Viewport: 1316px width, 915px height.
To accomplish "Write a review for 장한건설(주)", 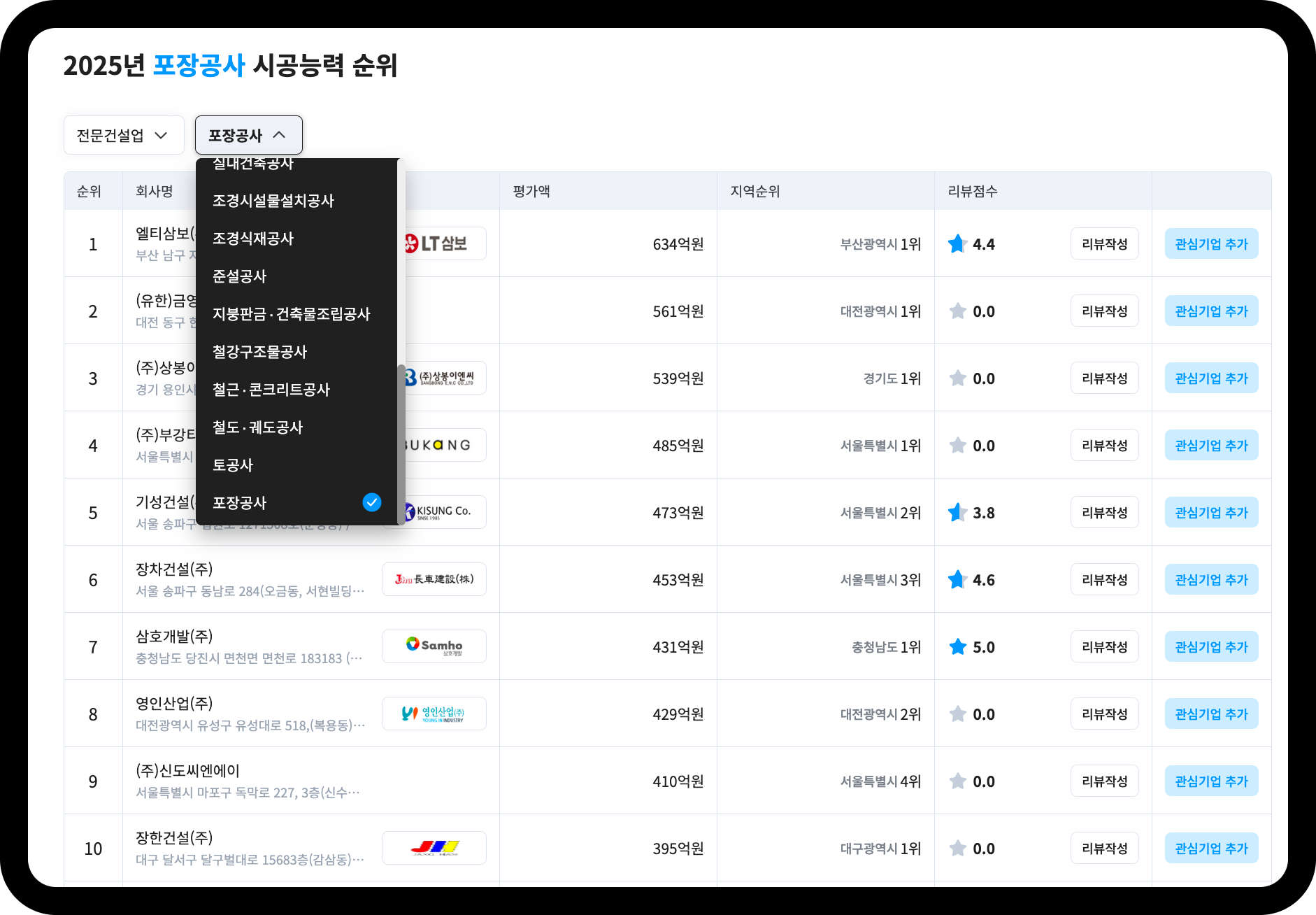I will point(1104,848).
